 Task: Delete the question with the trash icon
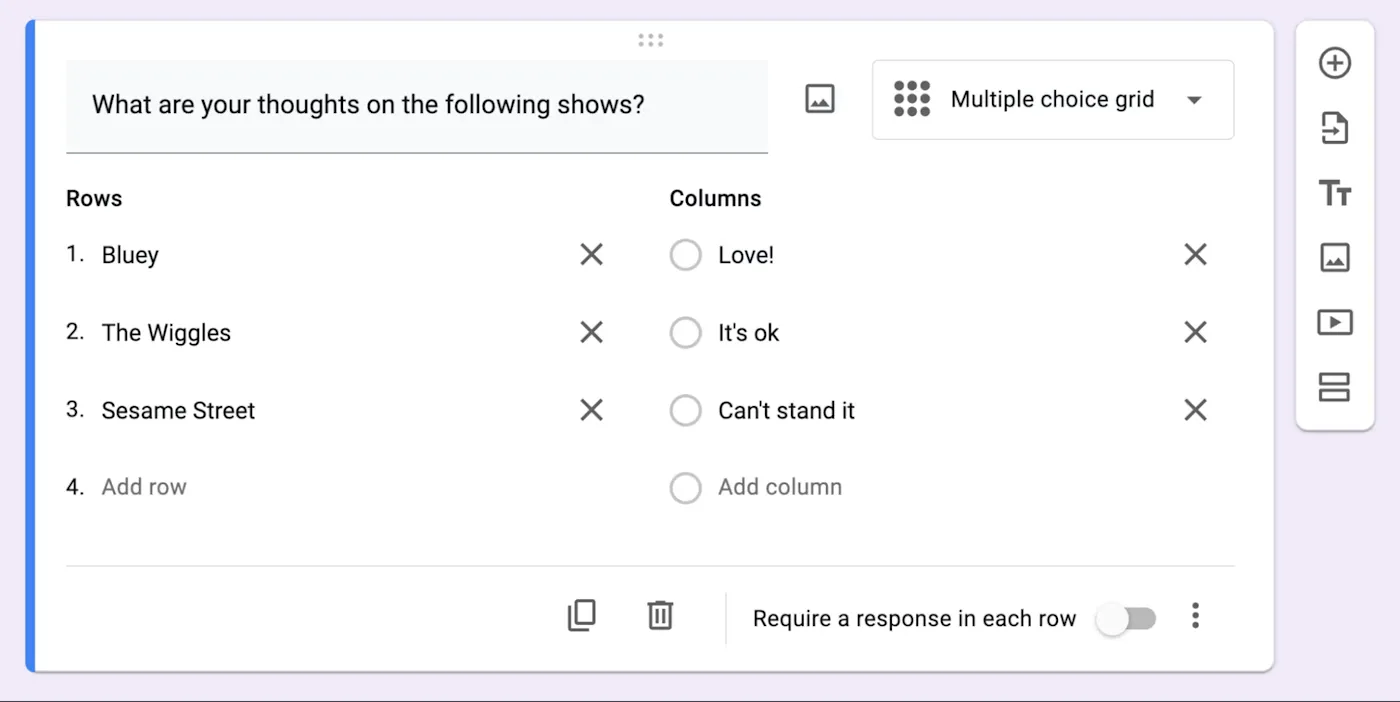pyautogui.click(x=660, y=616)
